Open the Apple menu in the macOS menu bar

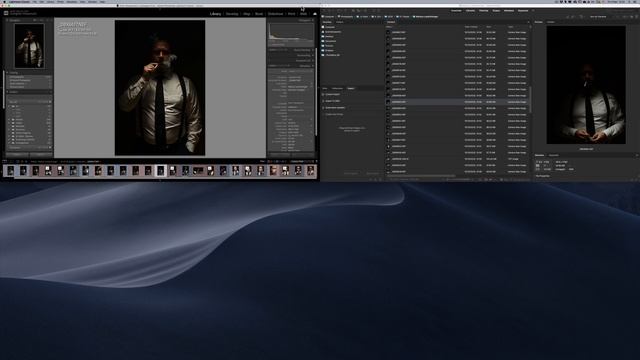tap(3, 2)
